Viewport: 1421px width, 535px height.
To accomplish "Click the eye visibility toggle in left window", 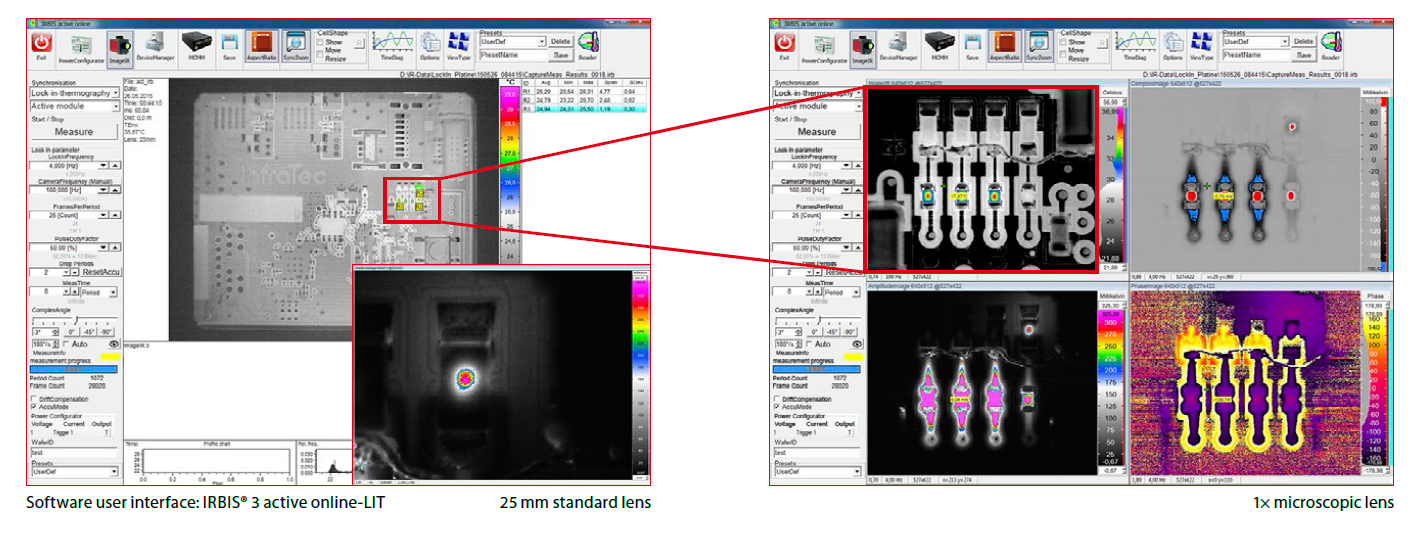I will (115, 343).
